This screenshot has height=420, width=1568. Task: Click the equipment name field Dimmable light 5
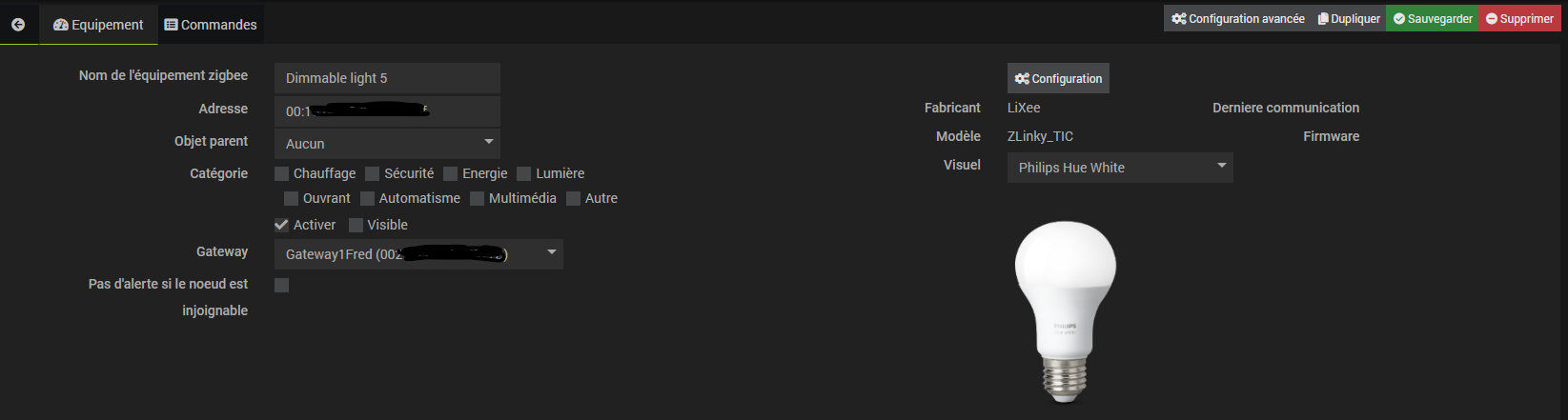387,78
